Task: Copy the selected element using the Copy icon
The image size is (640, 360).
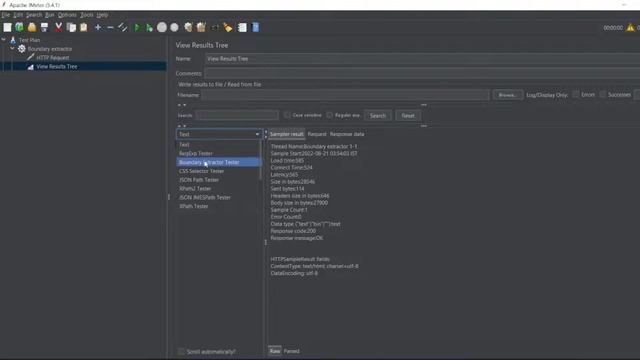Action: coord(71,27)
